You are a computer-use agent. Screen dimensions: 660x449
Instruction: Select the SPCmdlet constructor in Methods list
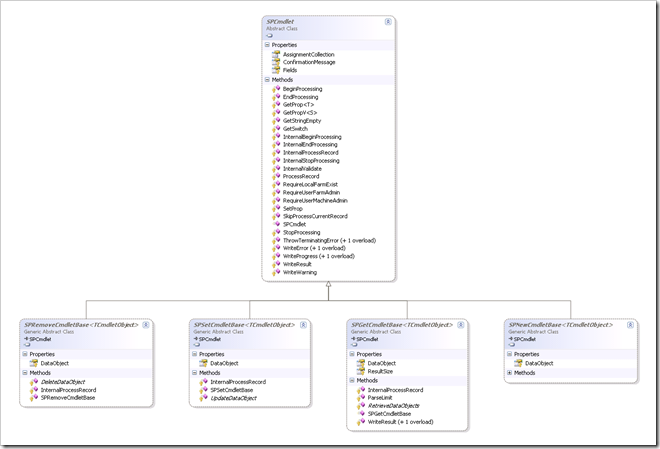click(x=294, y=224)
